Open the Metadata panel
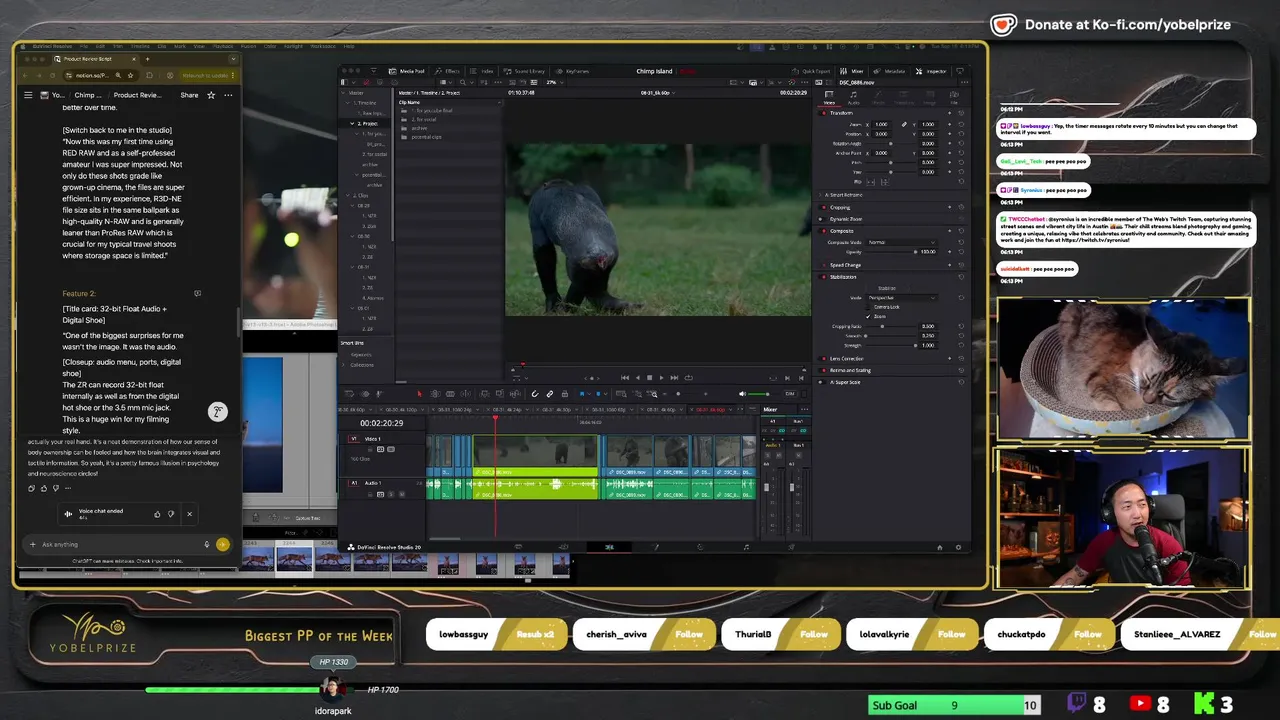 [x=890, y=71]
